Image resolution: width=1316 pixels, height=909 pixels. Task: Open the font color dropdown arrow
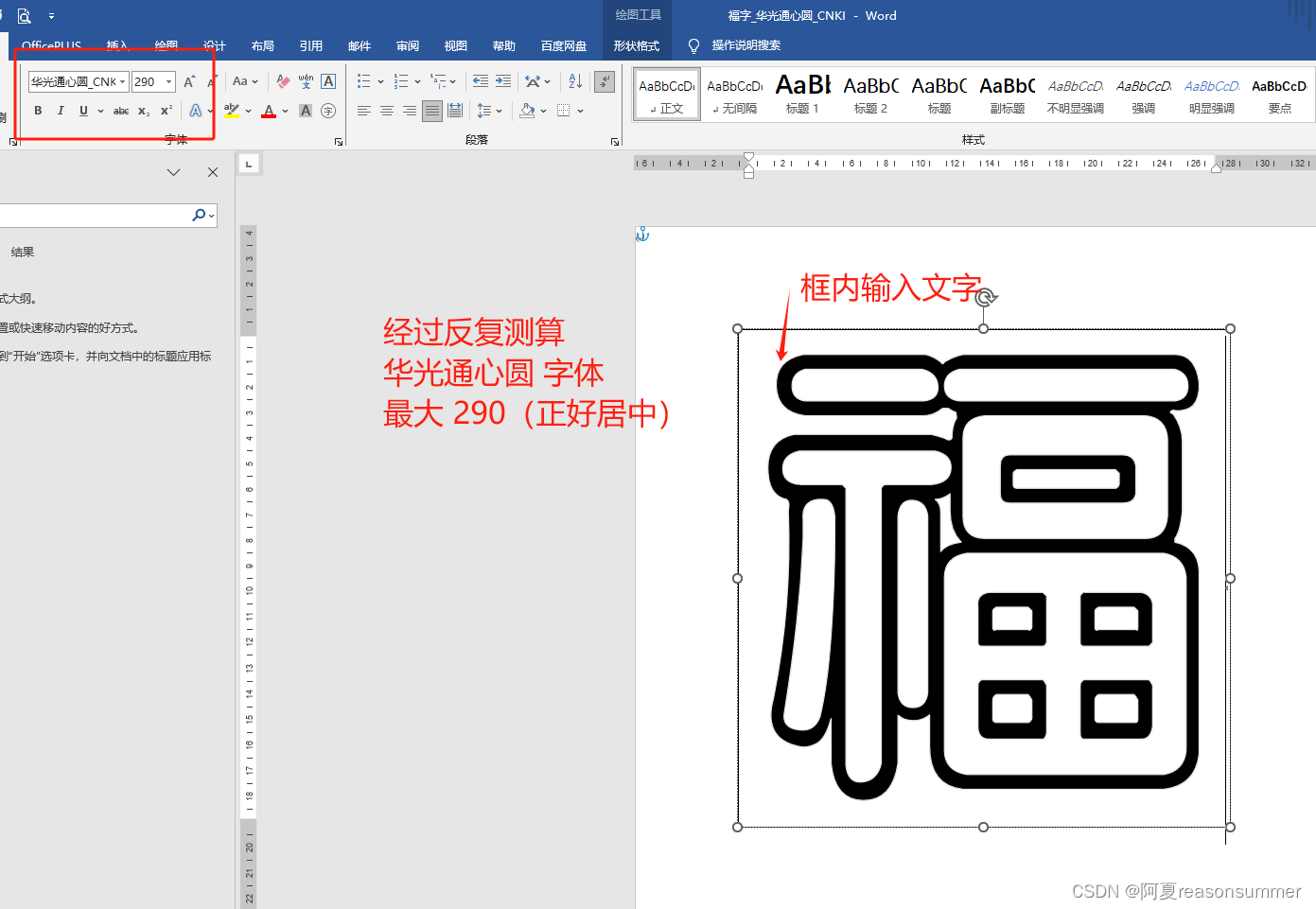pyautogui.click(x=285, y=111)
